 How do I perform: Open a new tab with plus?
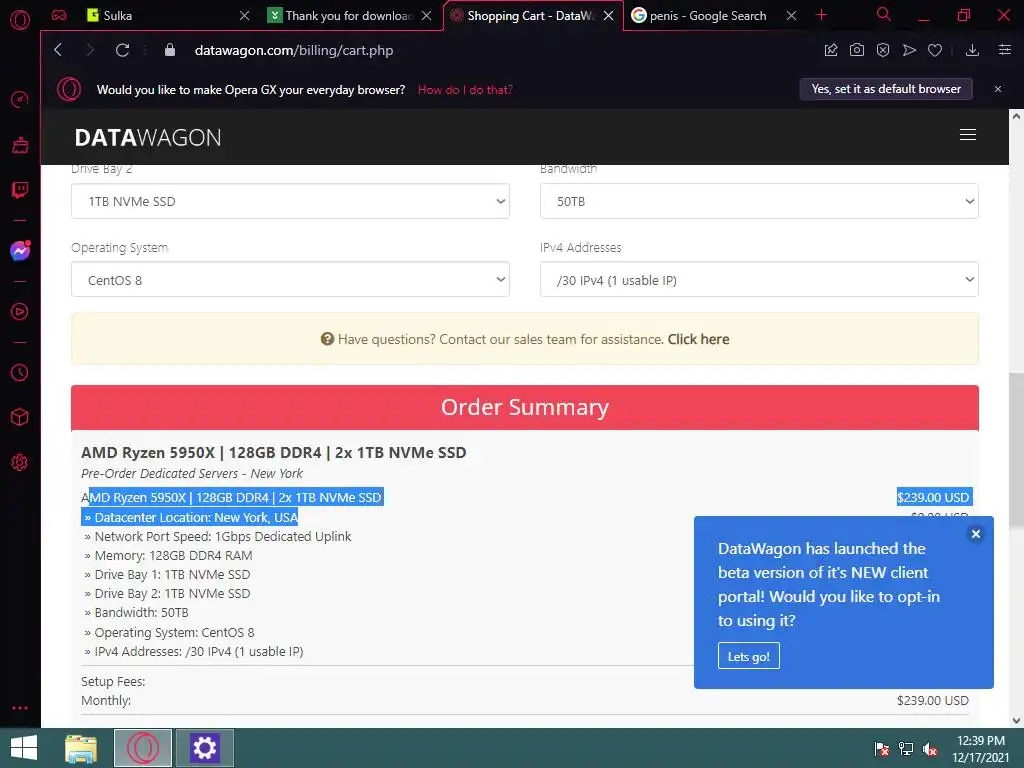coord(821,15)
